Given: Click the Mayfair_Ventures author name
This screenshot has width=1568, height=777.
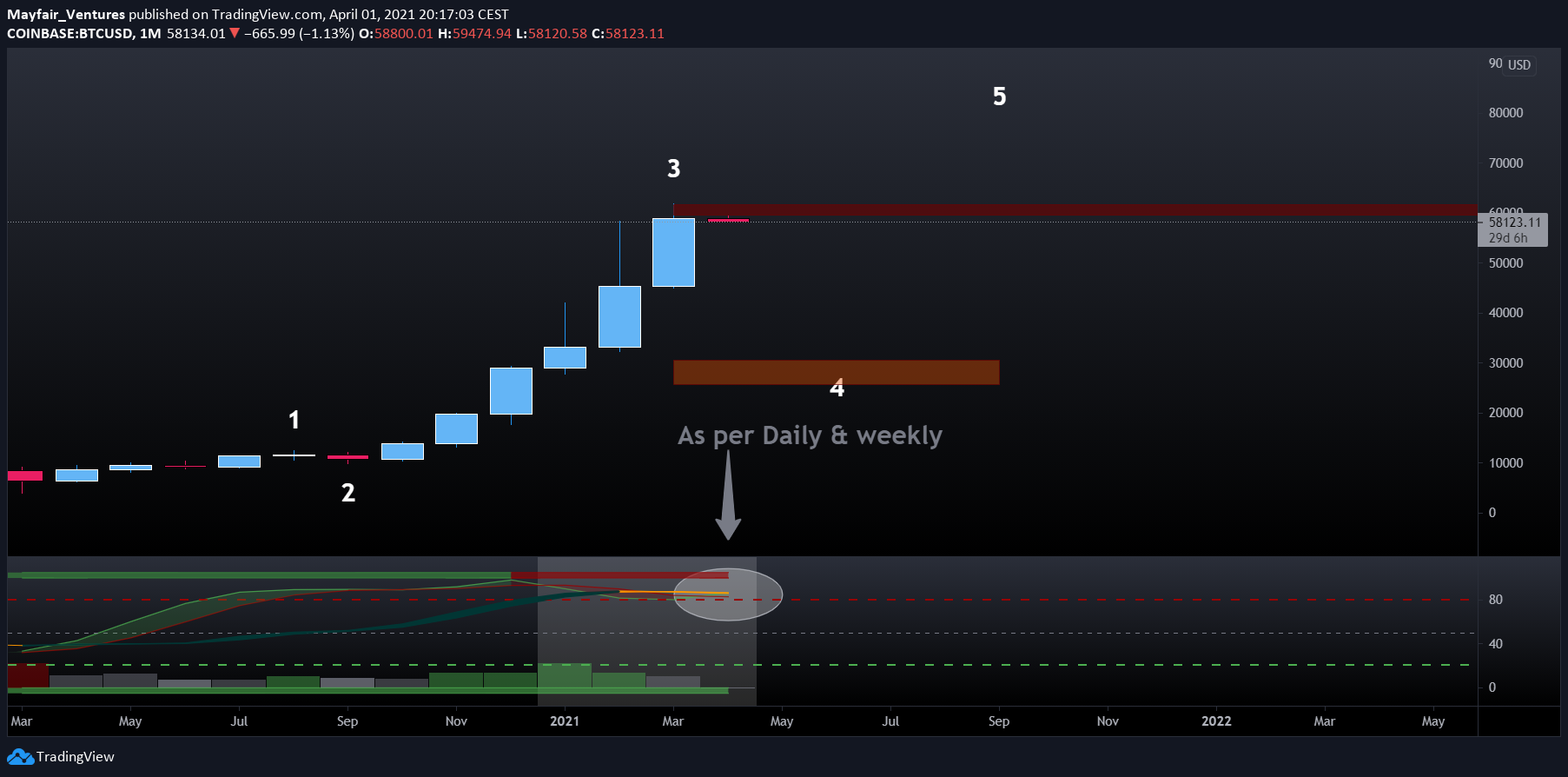Looking at the screenshot, I should tap(66, 14).
